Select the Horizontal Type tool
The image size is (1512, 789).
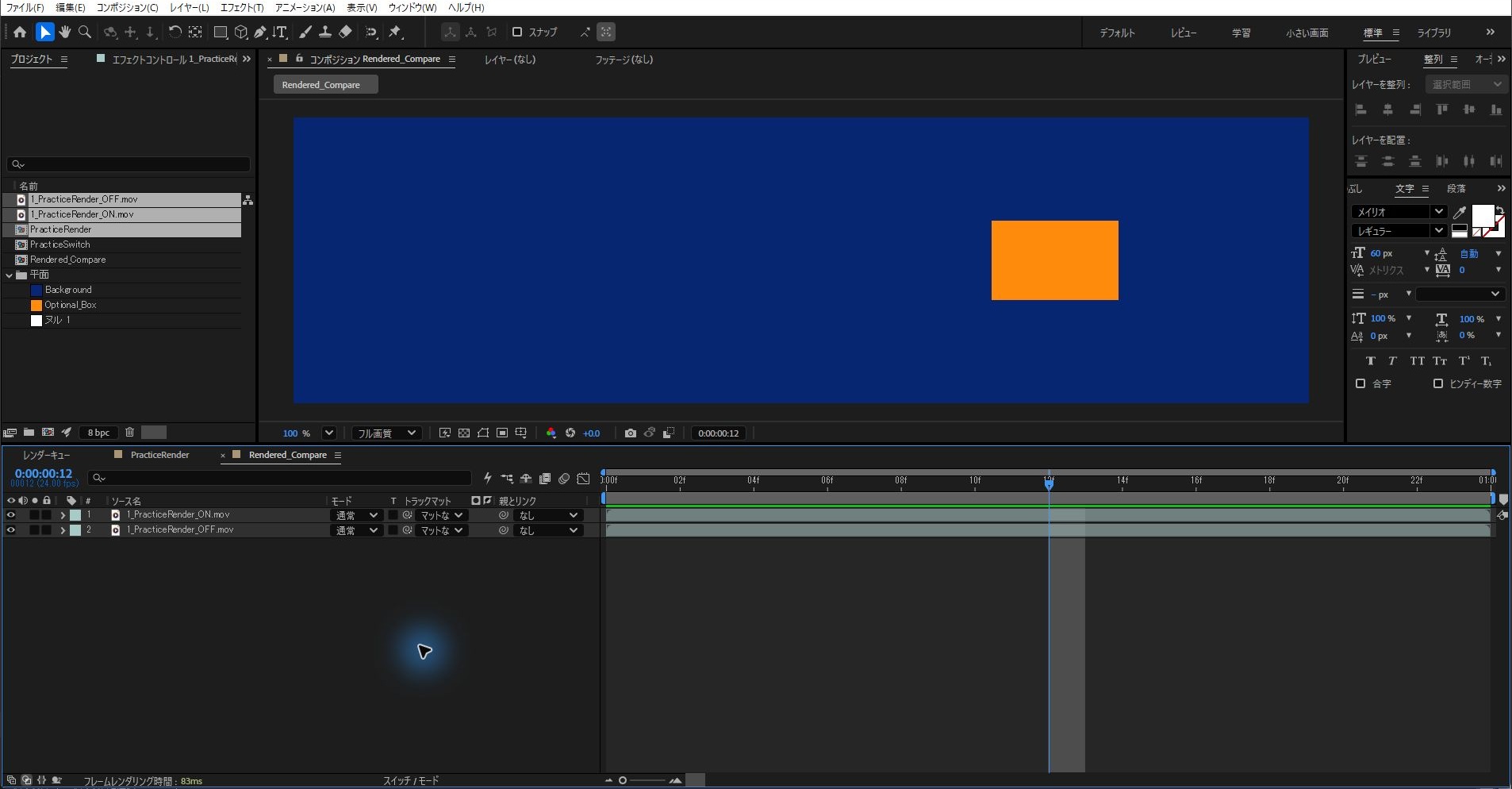coord(279,33)
